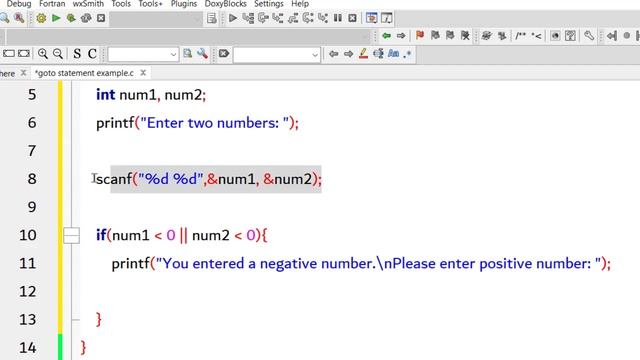
Task: Toggle match case Aa icon
Action: pyautogui.click(x=393, y=54)
